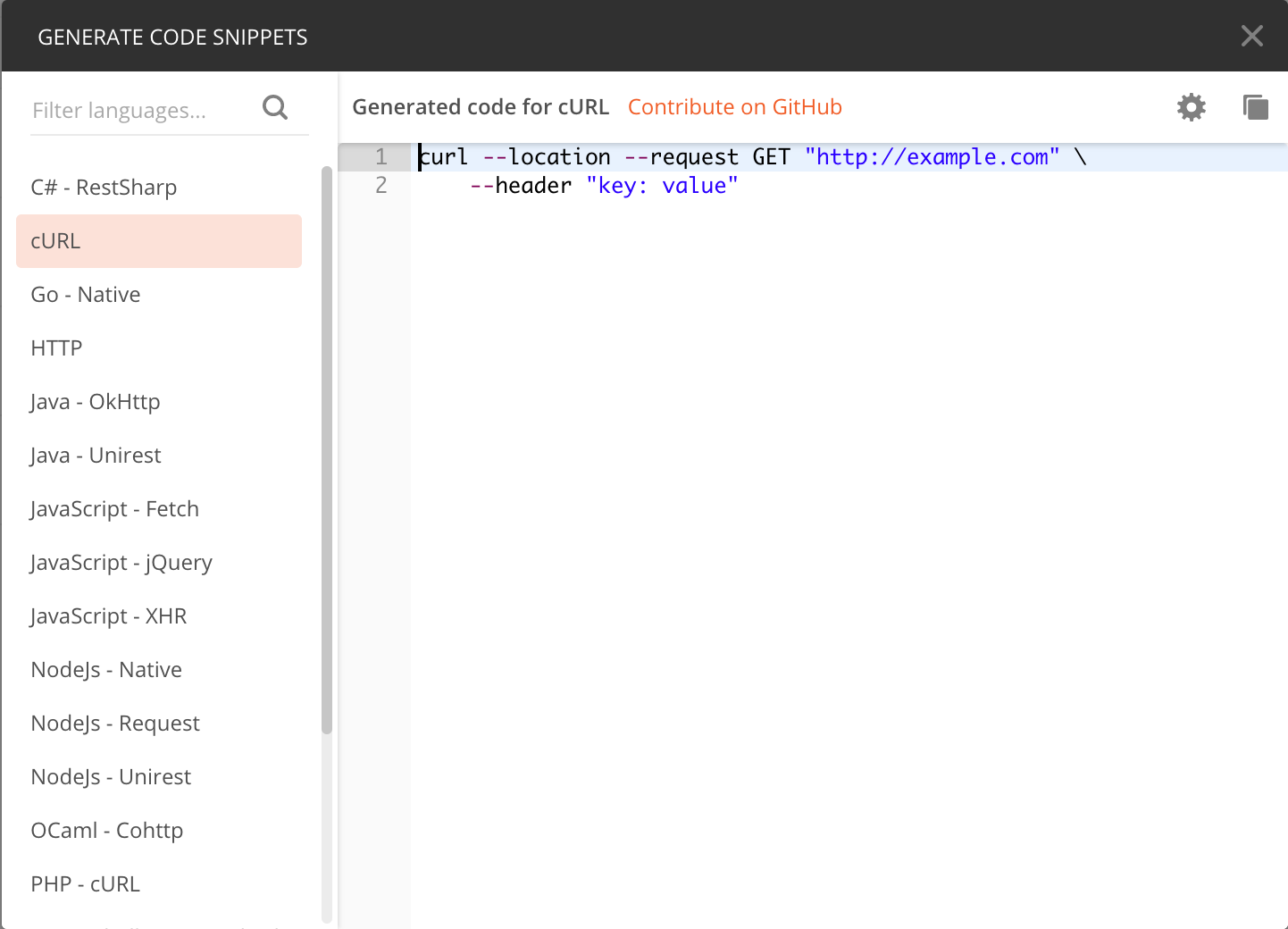Choose Go - Native from the language list

(85, 294)
